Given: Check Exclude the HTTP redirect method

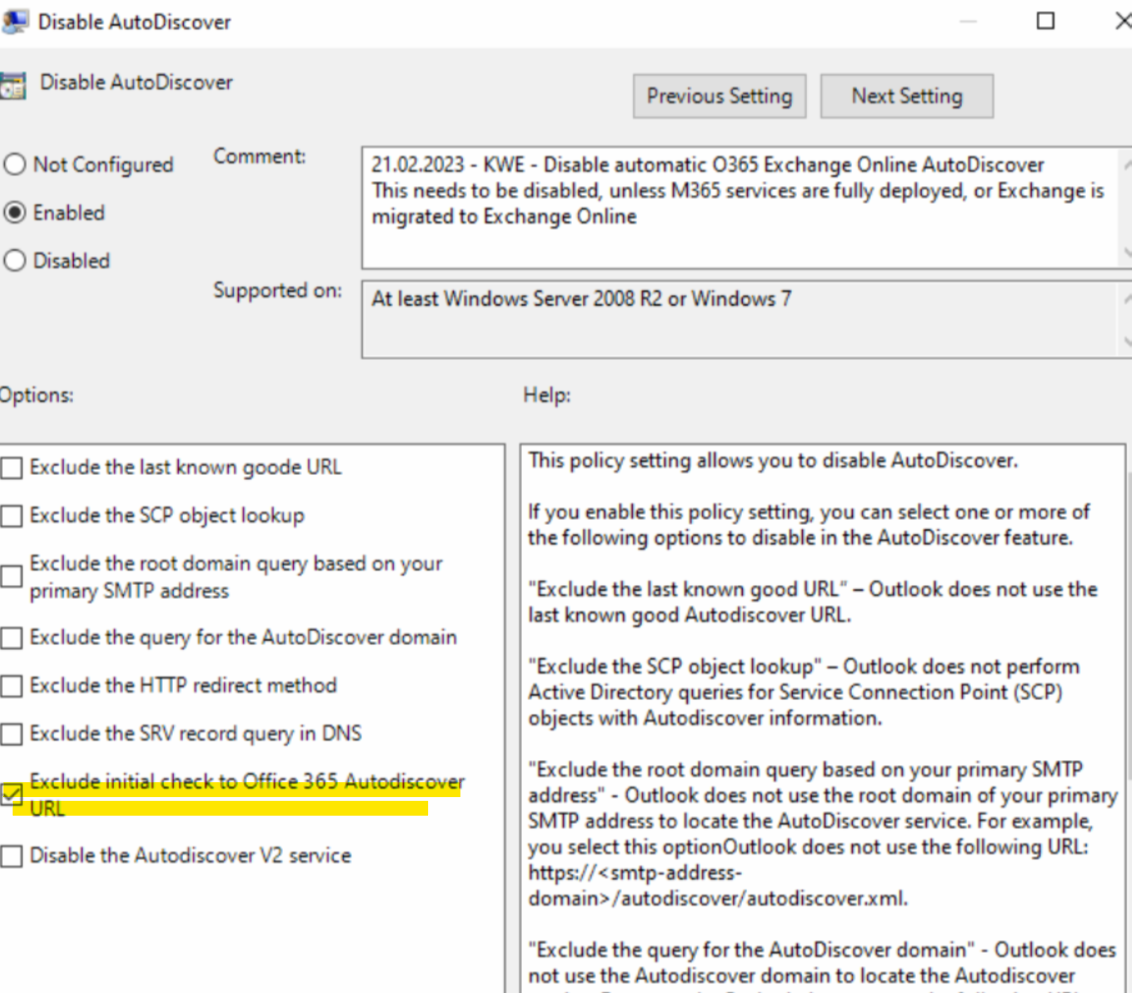Looking at the screenshot, I should (12, 686).
